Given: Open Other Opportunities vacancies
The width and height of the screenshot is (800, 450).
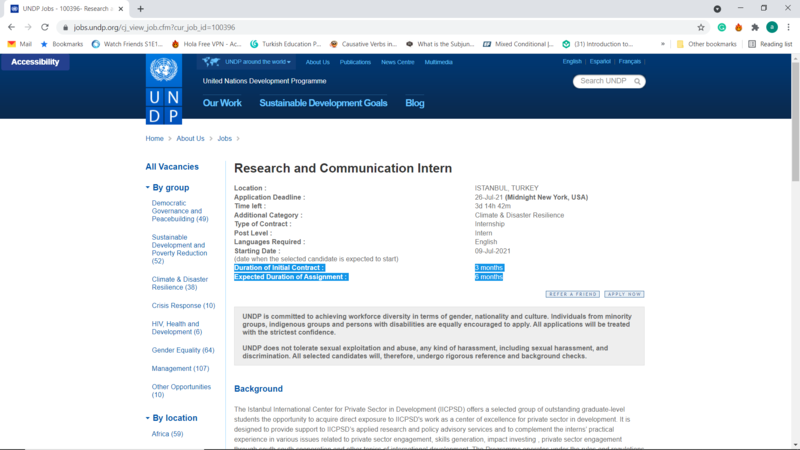Looking at the screenshot, I should click(x=181, y=390).
